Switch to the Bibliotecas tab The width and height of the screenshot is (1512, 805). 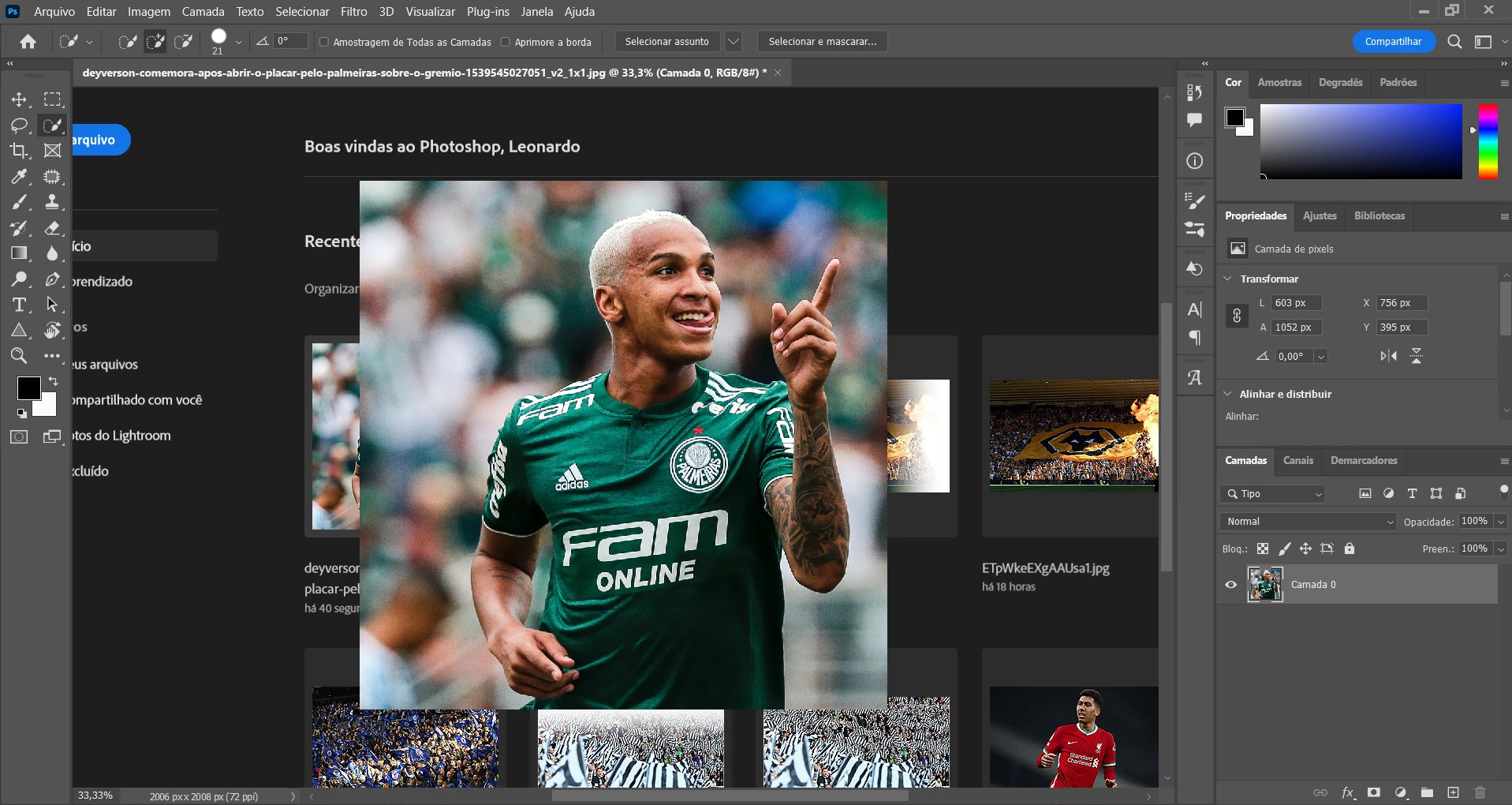1379,216
